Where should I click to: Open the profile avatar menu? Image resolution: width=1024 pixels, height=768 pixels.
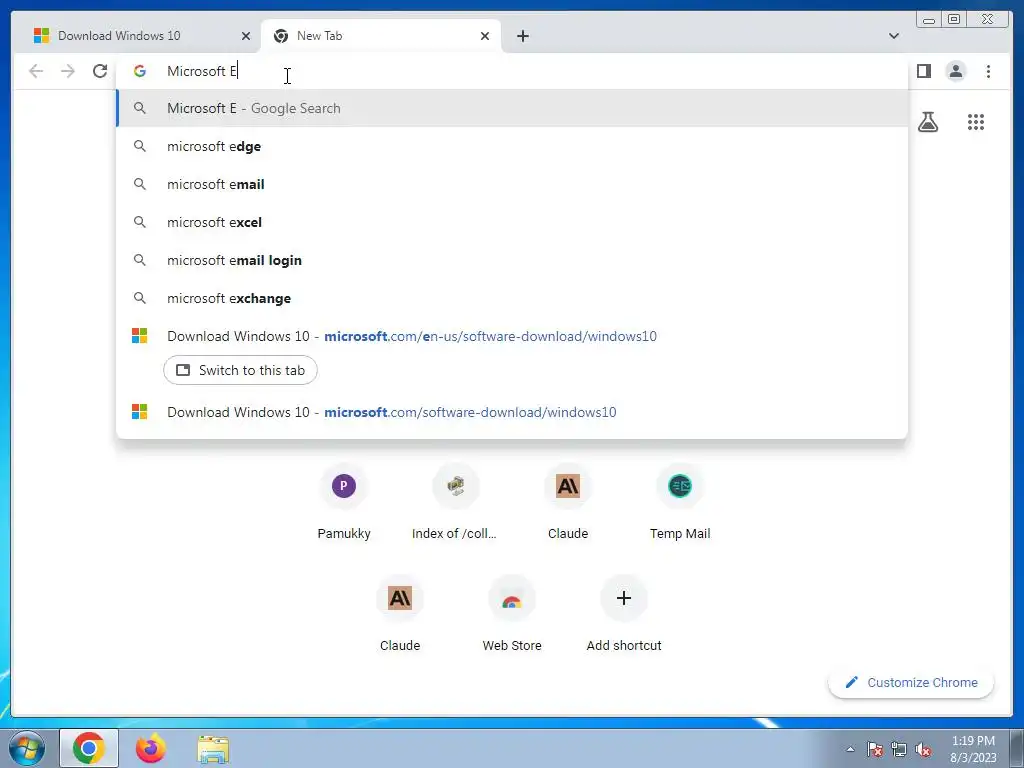click(x=955, y=71)
